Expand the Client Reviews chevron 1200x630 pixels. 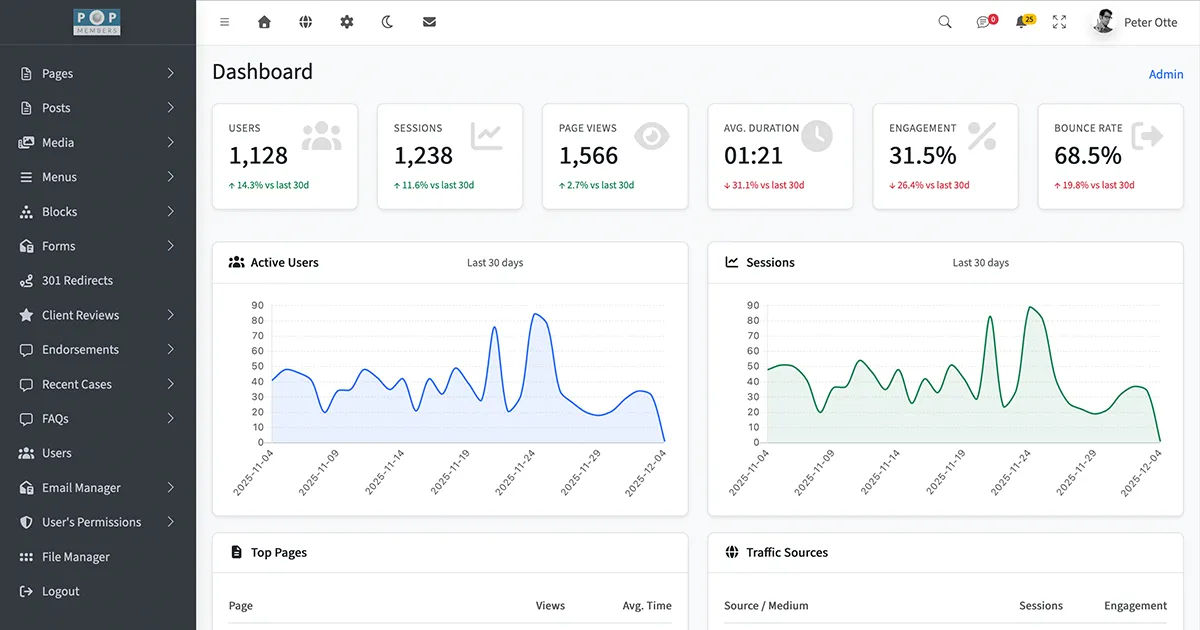pyautogui.click(x=171, y=315)
